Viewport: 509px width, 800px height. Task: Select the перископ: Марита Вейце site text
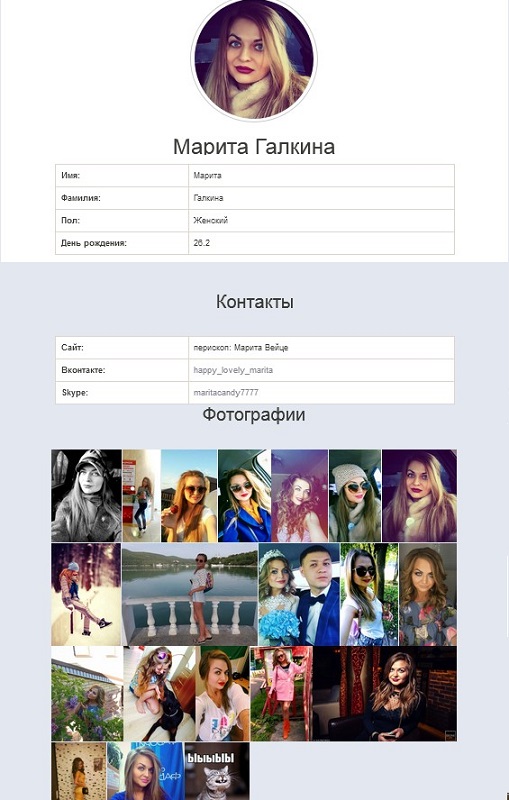pyautogui.click(x=241, y=347)
